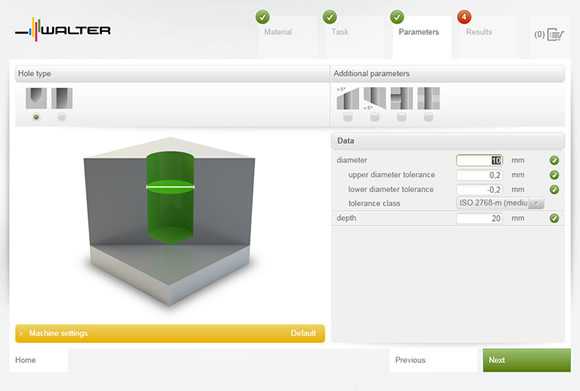
Task: Click the depth input field
Action: coord(479,218)
